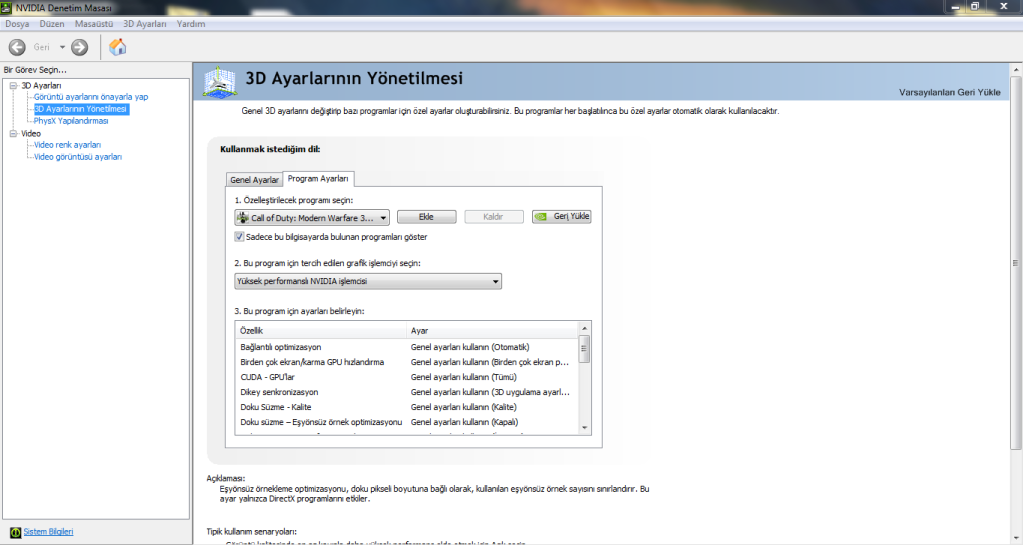Select Görüntü ayarlarını önayarla yap
Viewport: 1023px width, 545px height.
click(91, 97)
